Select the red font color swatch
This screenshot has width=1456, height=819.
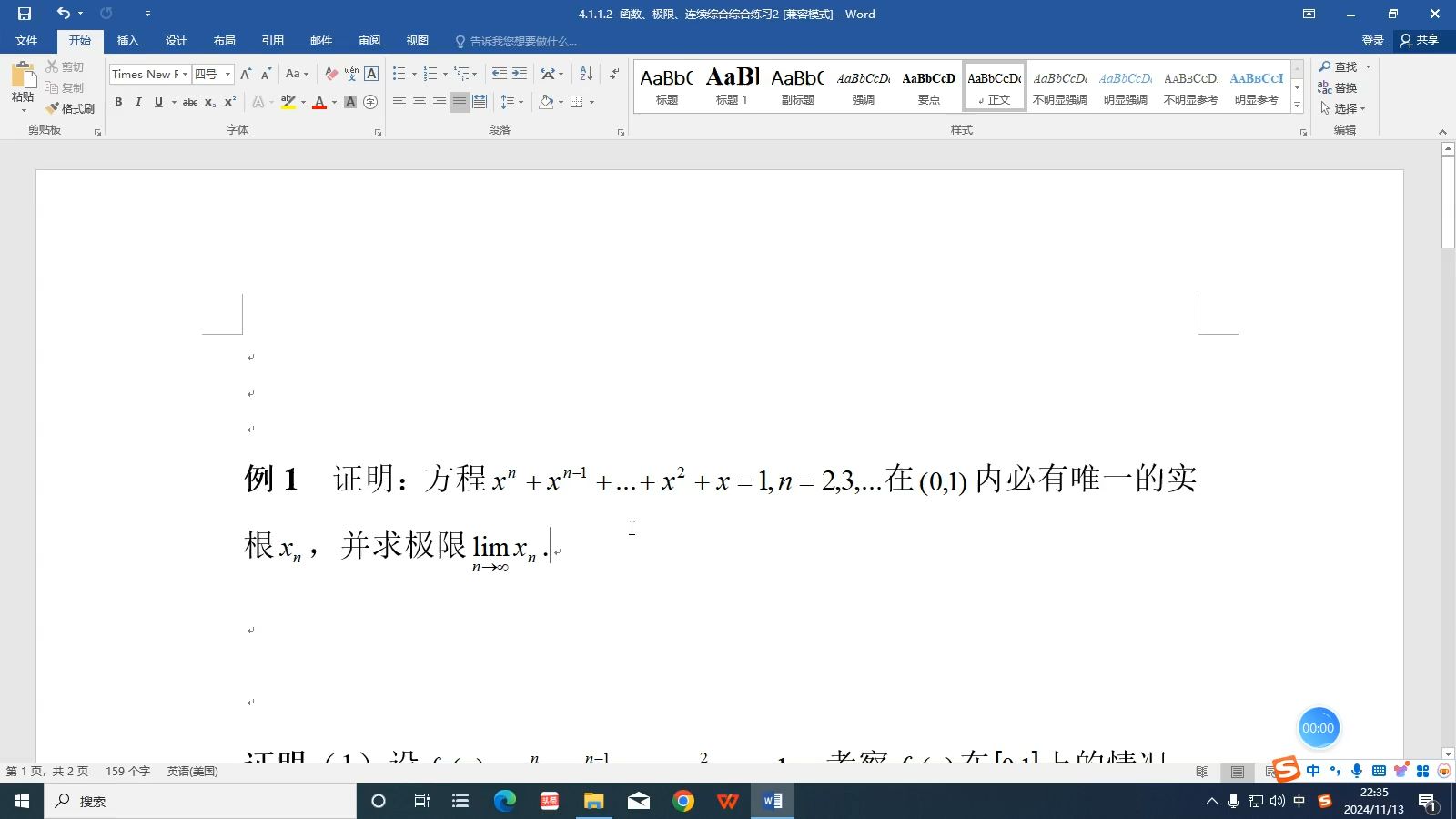tap(318, 102)
